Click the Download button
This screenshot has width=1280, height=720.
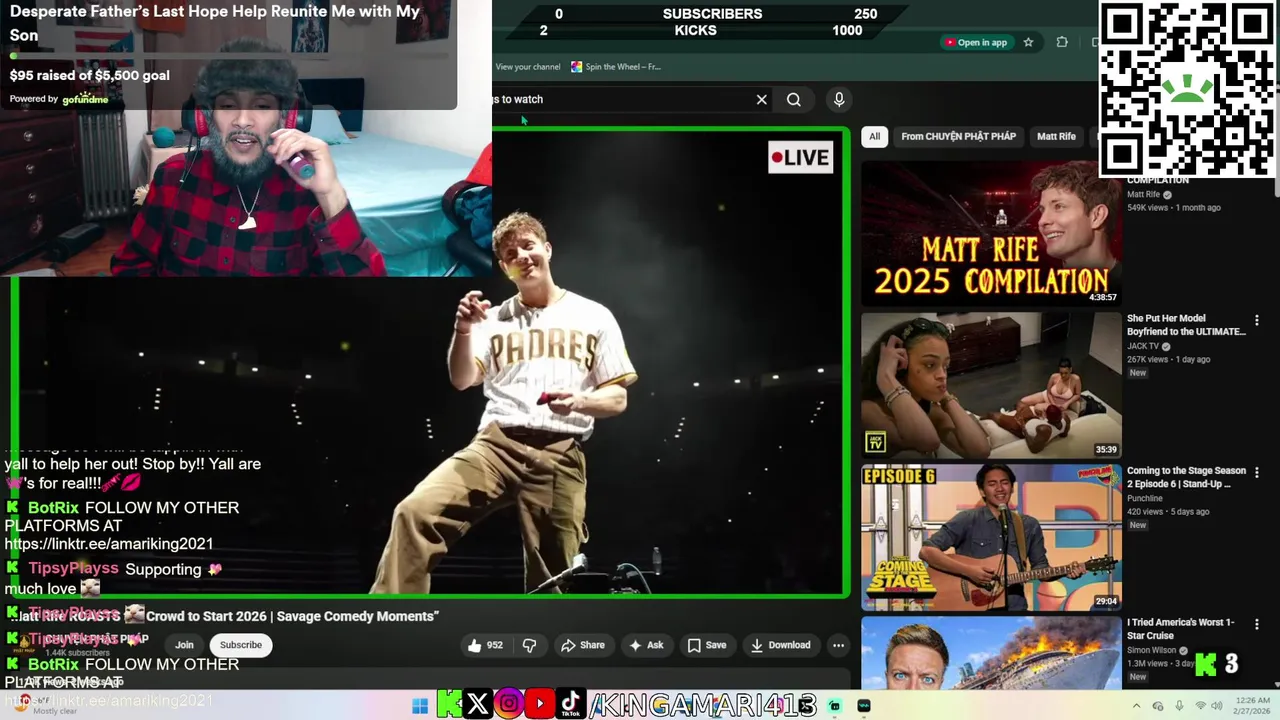click(781, 645)
